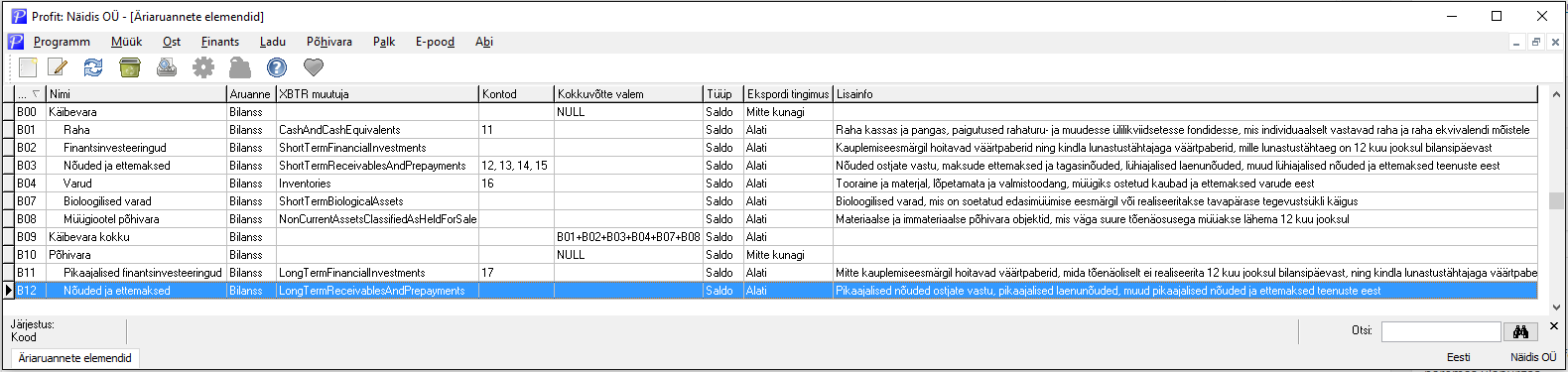Click the ShortTermBiologicalAssets cell

point(377,201)
